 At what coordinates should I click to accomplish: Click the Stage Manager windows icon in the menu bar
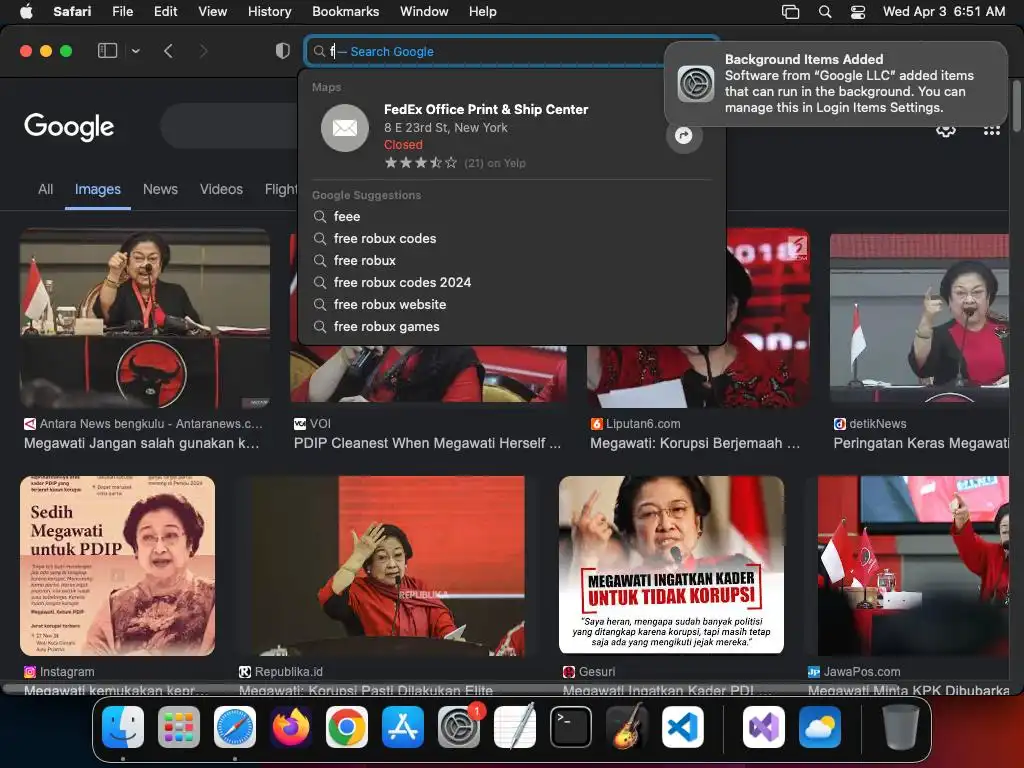point(790,12)
